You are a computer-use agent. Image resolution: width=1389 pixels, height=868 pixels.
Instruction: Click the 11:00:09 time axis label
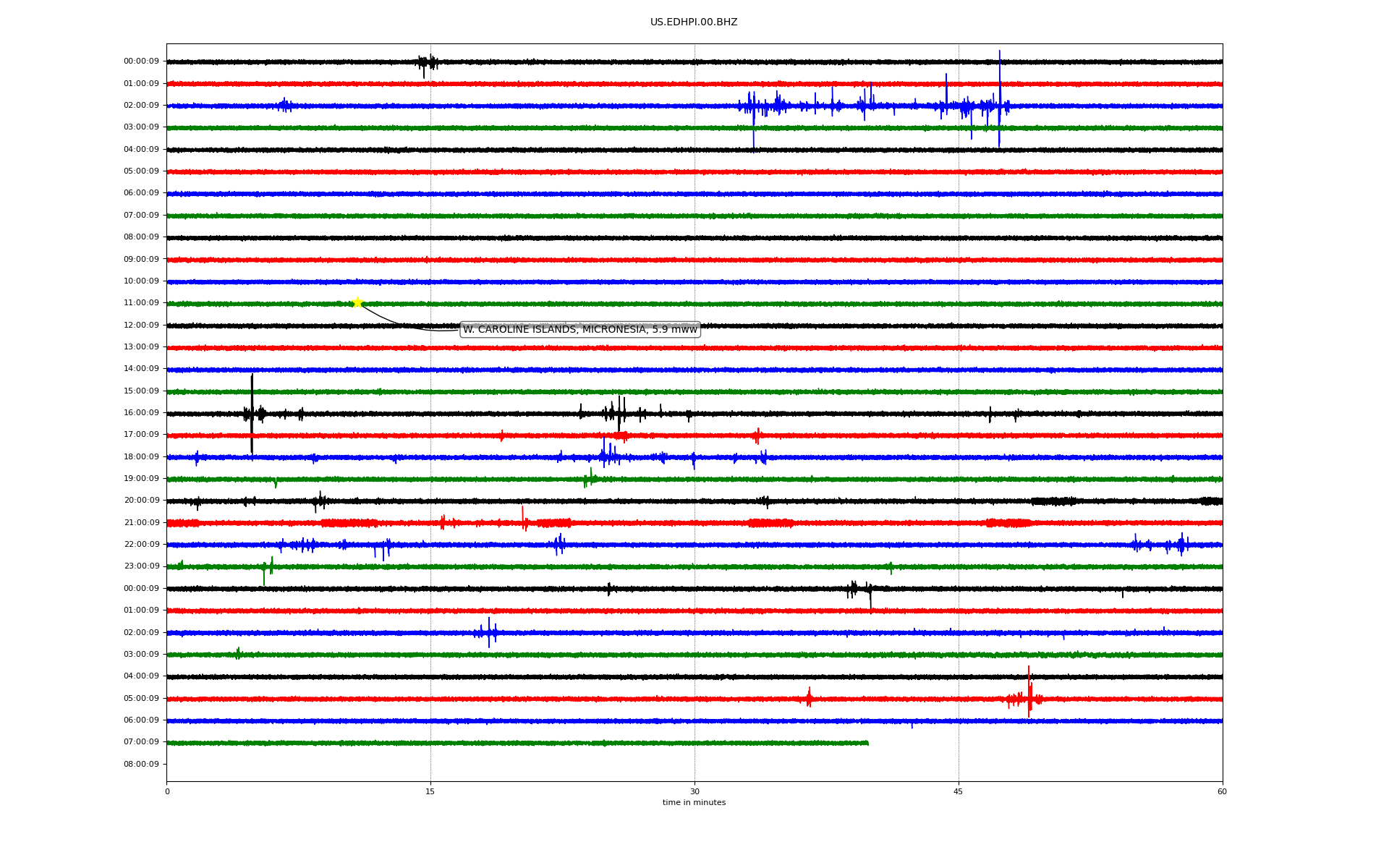pos(141,303)
